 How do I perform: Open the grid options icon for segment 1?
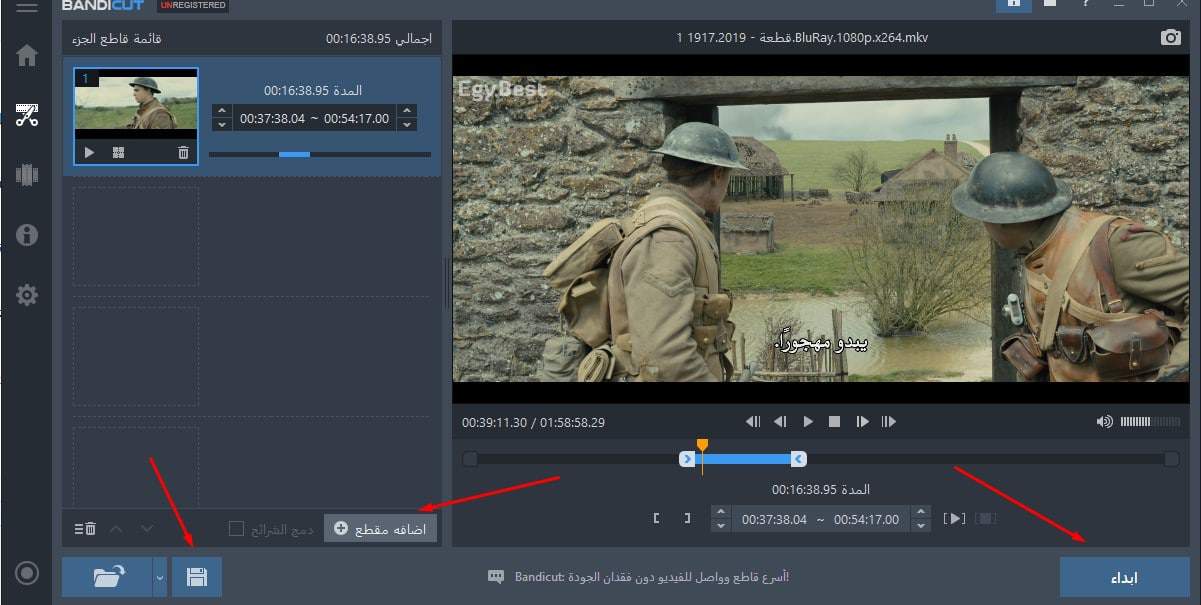point(118,152)
